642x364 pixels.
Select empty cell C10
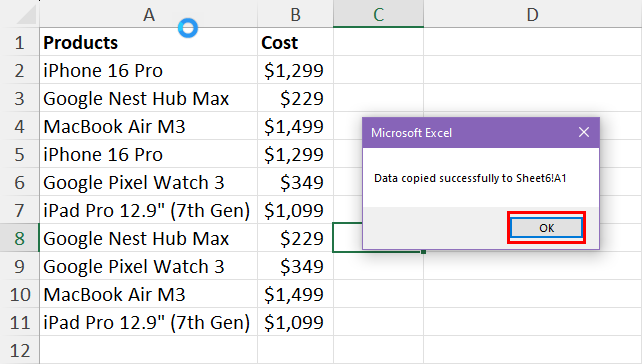point(378,294)
